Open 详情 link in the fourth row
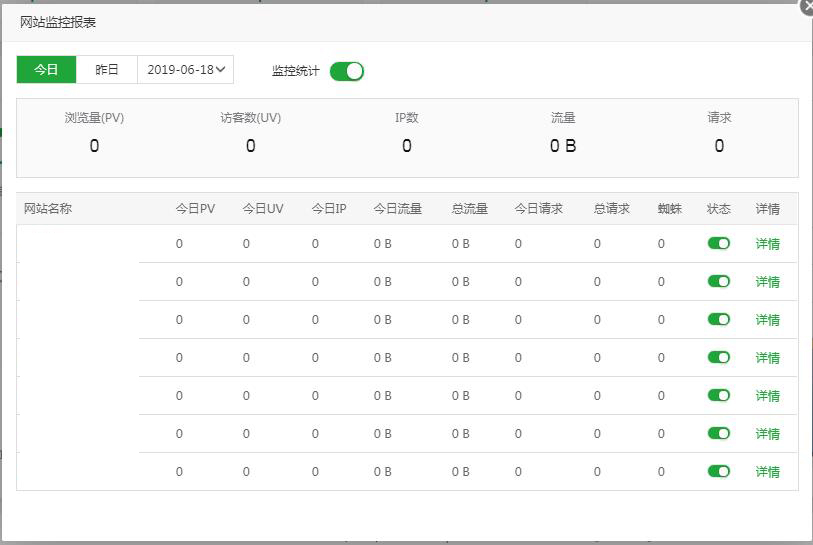 click(x=767, y=358)
